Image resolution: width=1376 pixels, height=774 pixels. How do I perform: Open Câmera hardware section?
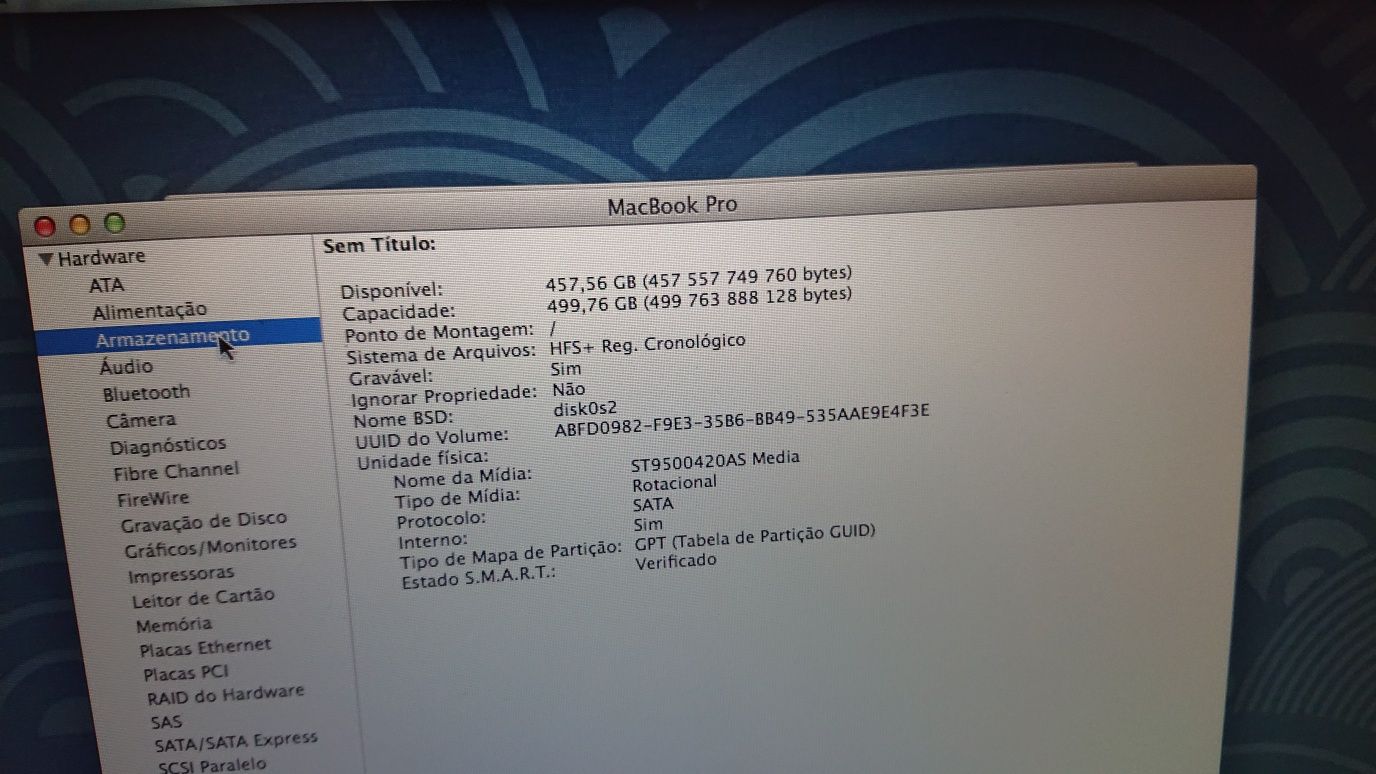[141, 420]
